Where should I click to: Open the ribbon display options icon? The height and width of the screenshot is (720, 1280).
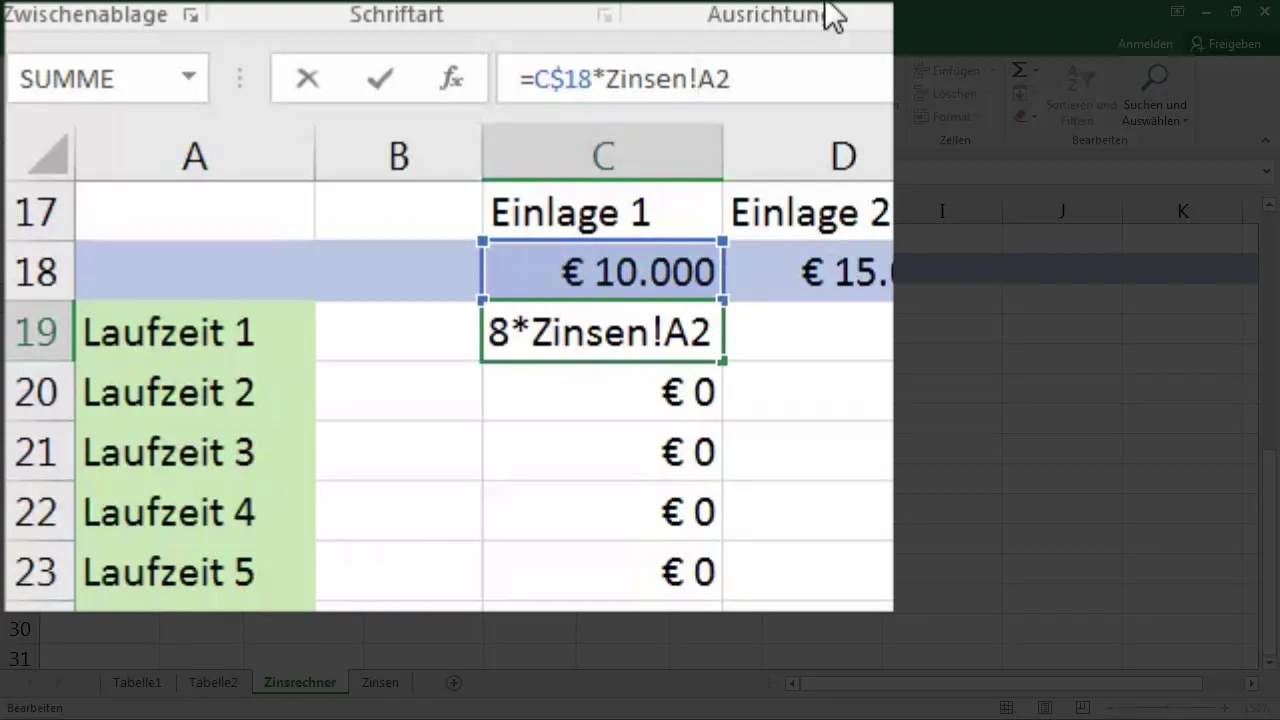click(1177, 11)
